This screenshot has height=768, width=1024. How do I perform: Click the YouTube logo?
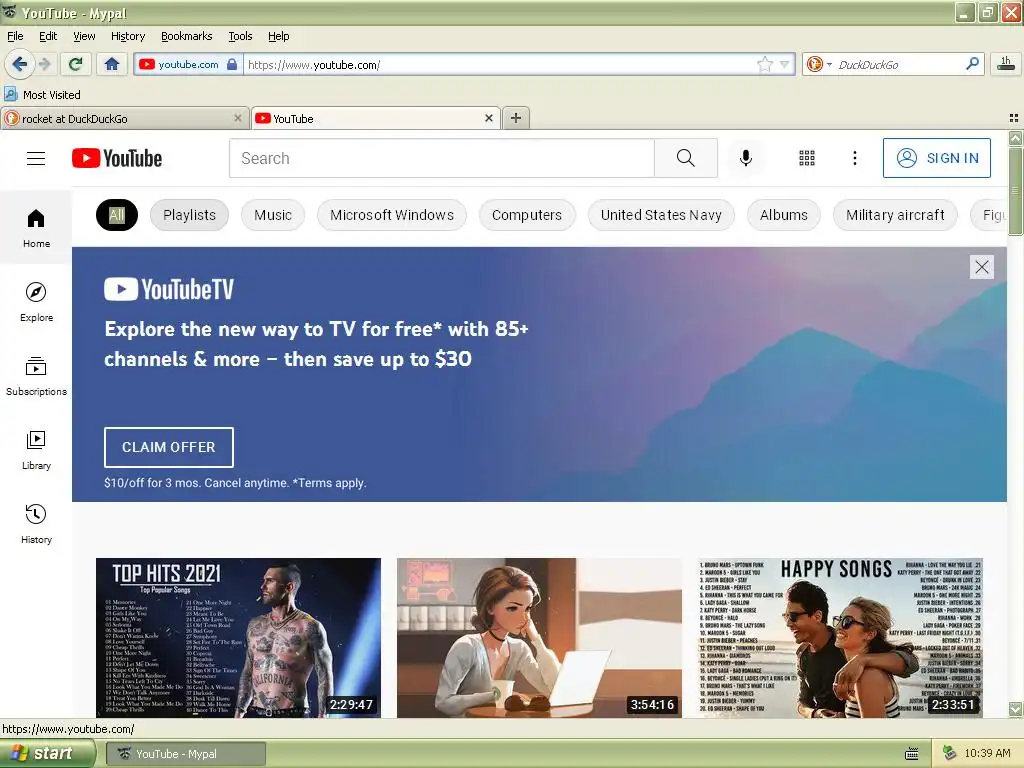[x=117, y=158]
